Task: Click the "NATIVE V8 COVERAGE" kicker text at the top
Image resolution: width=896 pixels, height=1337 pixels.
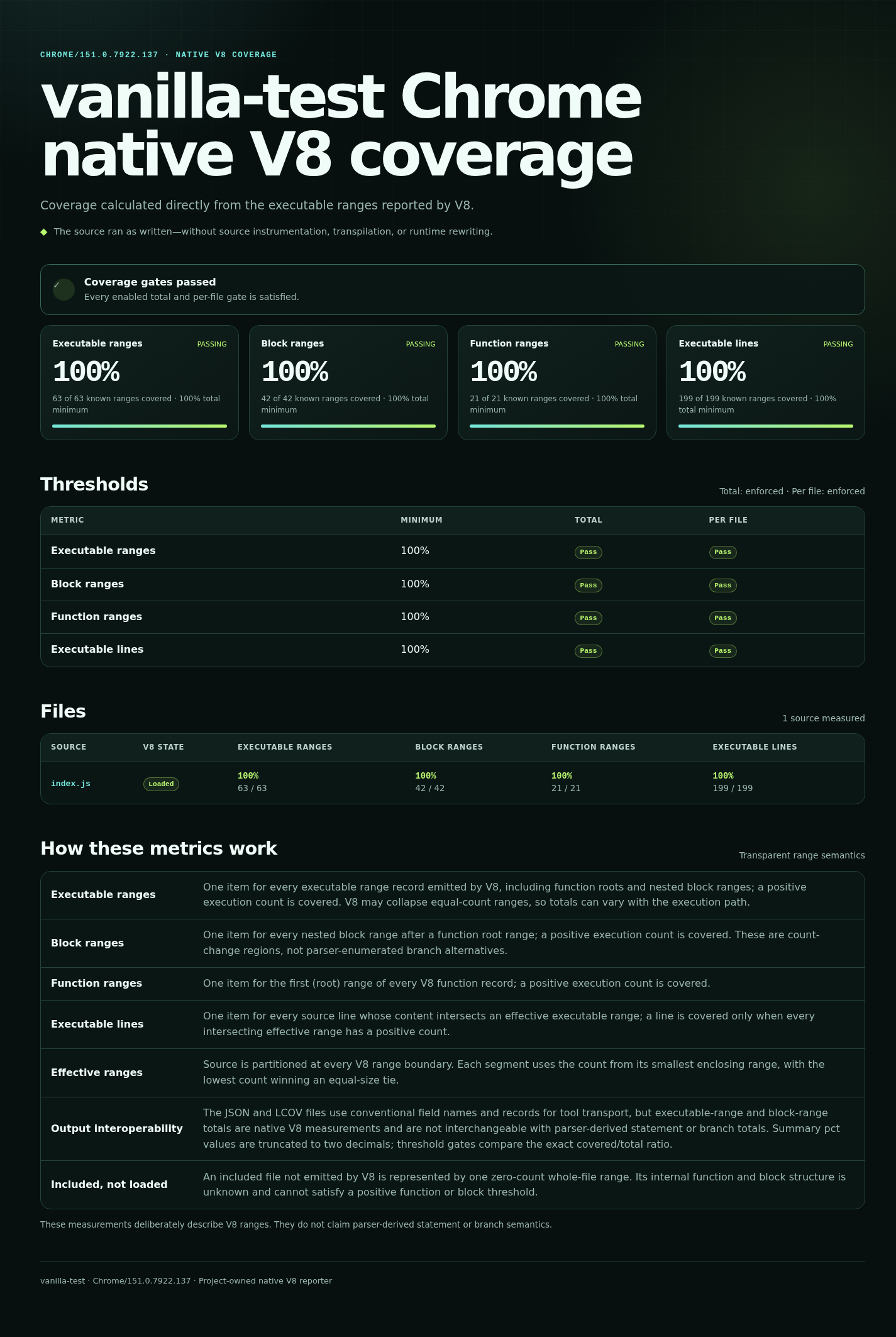Action: tap(226, 55)
